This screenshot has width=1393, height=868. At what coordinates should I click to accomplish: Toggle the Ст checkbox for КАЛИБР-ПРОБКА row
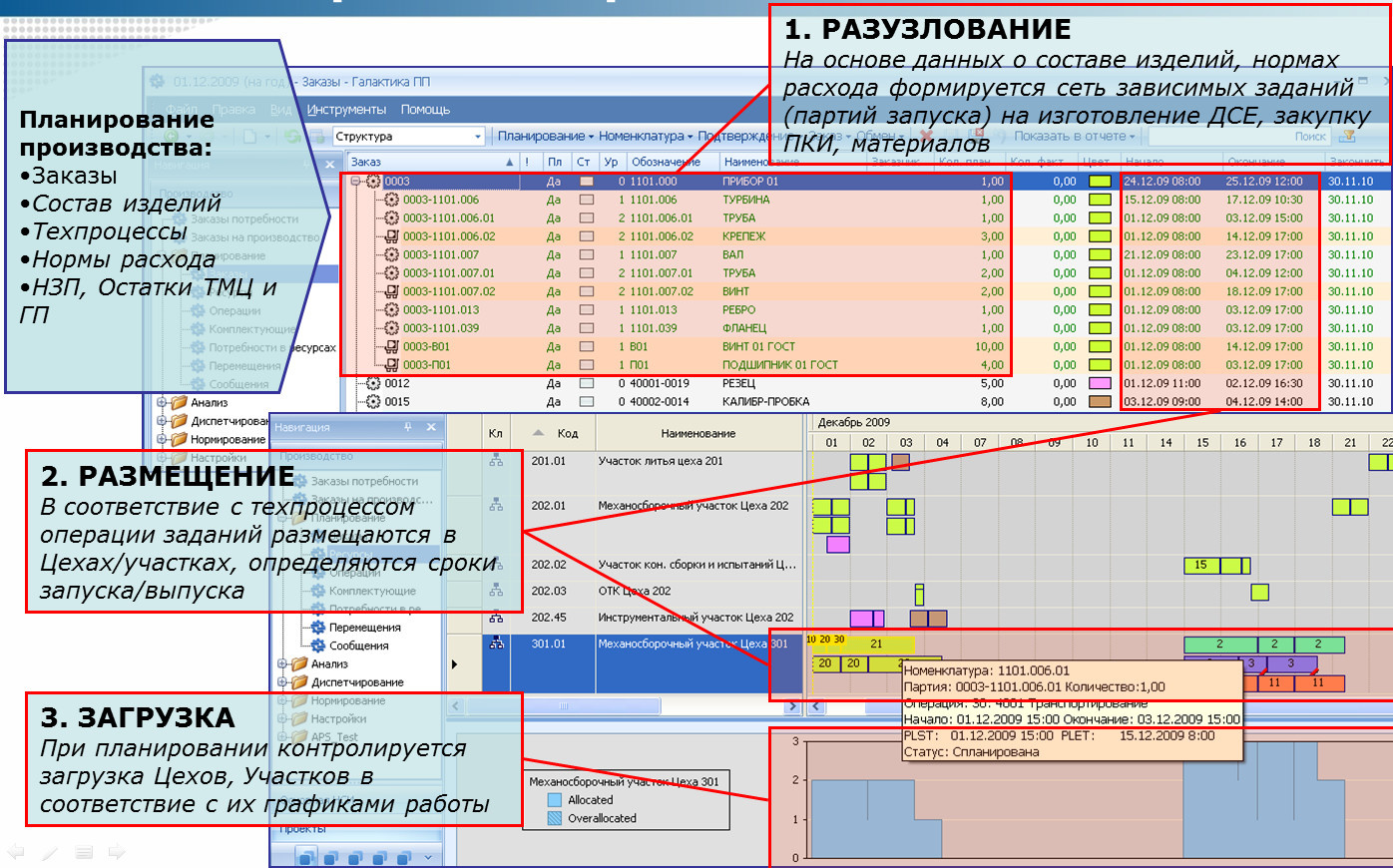tap(587, 402)
